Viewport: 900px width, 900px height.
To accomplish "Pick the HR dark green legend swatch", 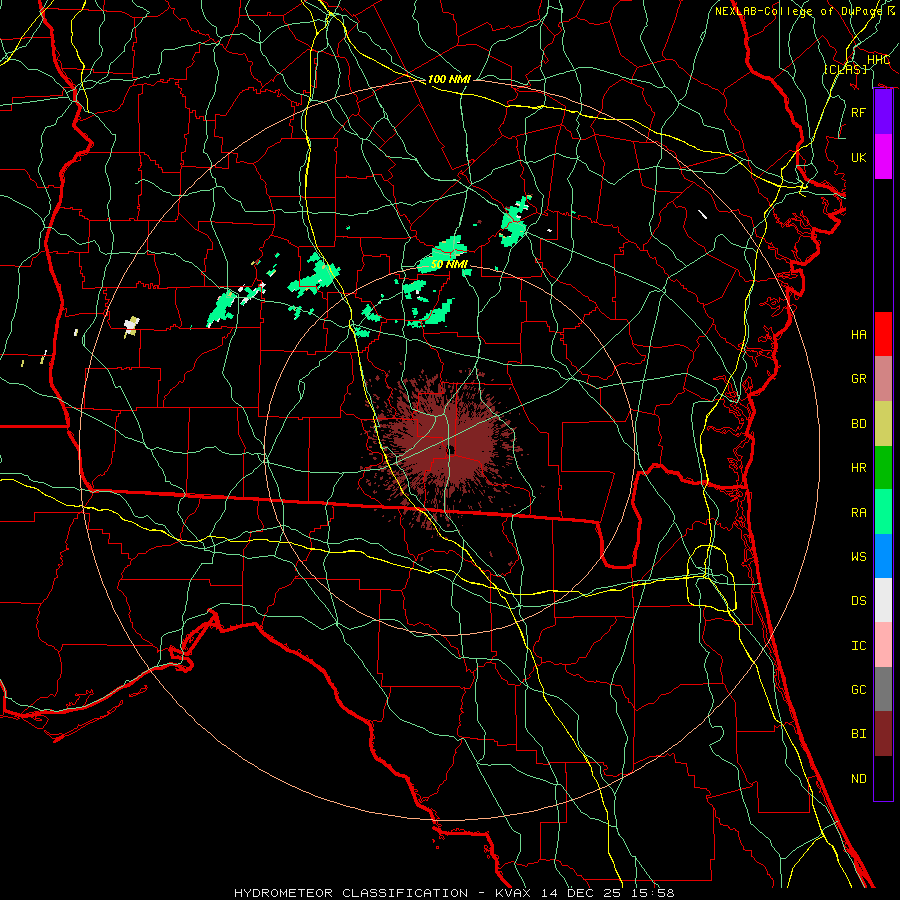I will (883, 467).
